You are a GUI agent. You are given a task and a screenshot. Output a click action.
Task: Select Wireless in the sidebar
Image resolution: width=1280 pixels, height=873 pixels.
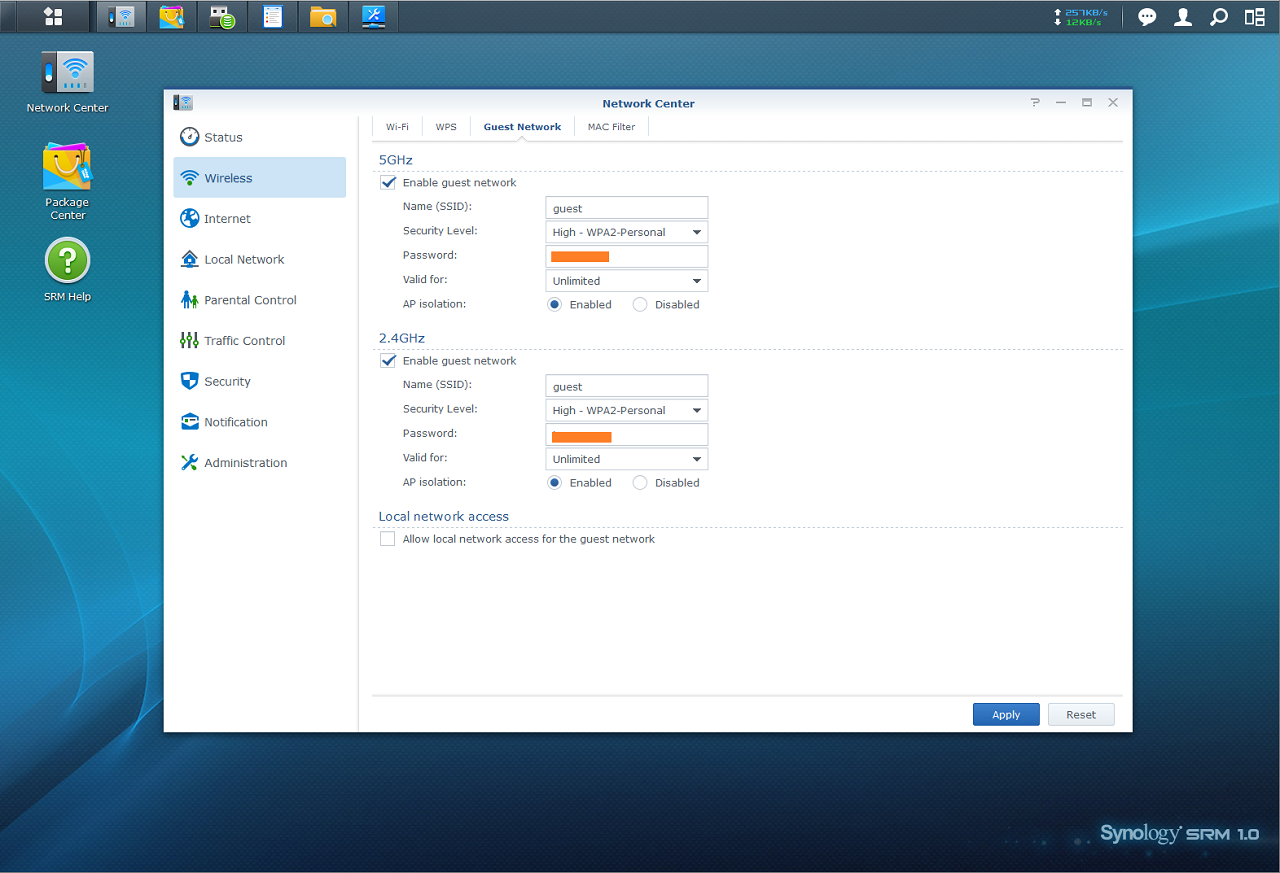[x=260, y=178]
